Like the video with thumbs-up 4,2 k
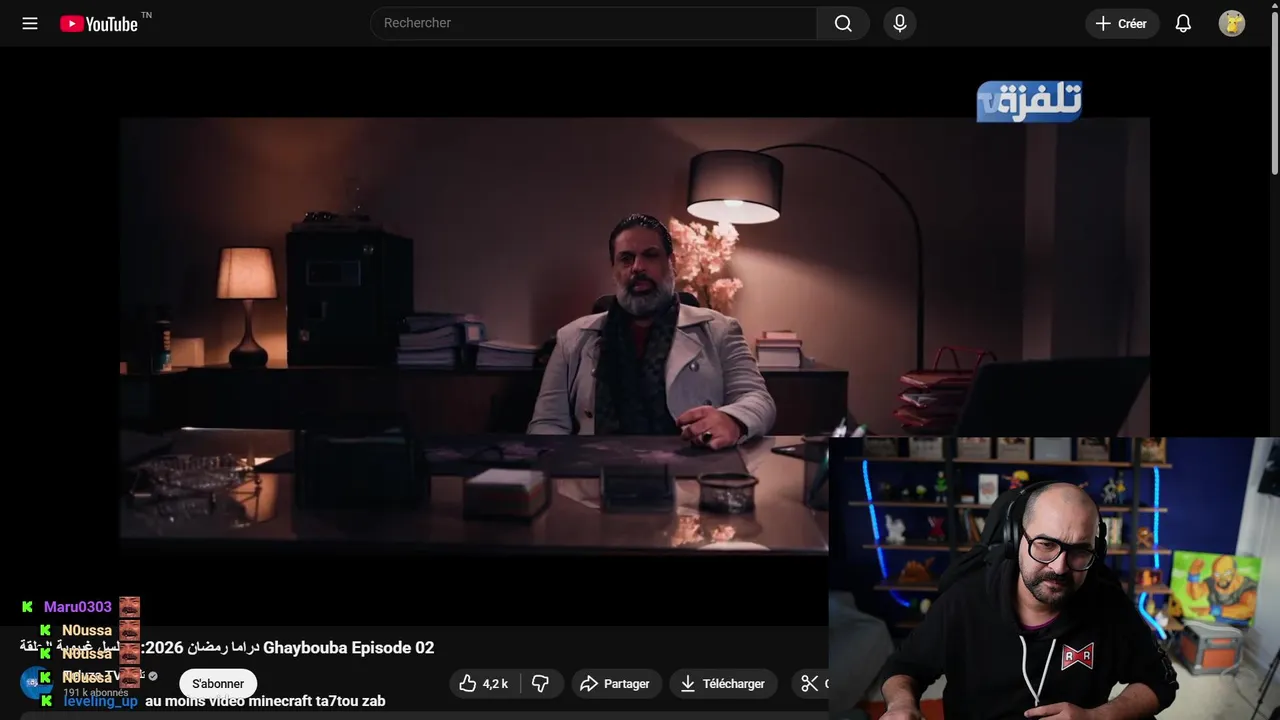Image resolution: width=1280 pixels, height=720 pixels. [484, 684]
